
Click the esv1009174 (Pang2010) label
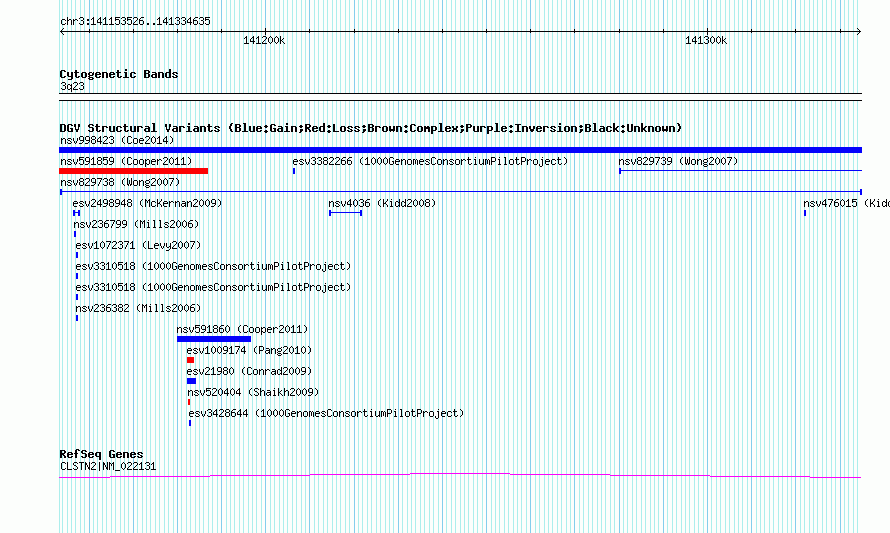tap(249, 350)
